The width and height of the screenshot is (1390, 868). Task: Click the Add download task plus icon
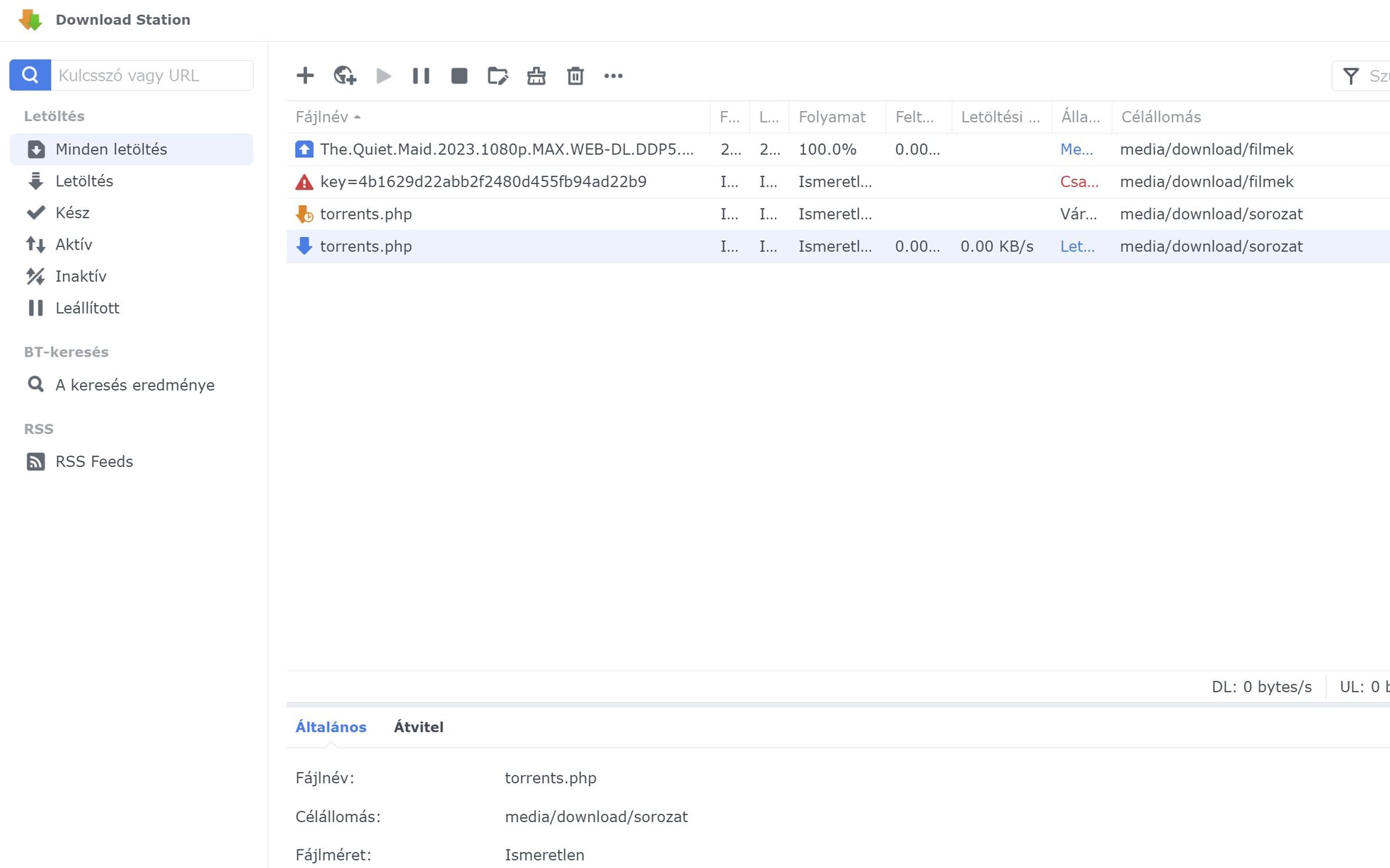point(305,76)
